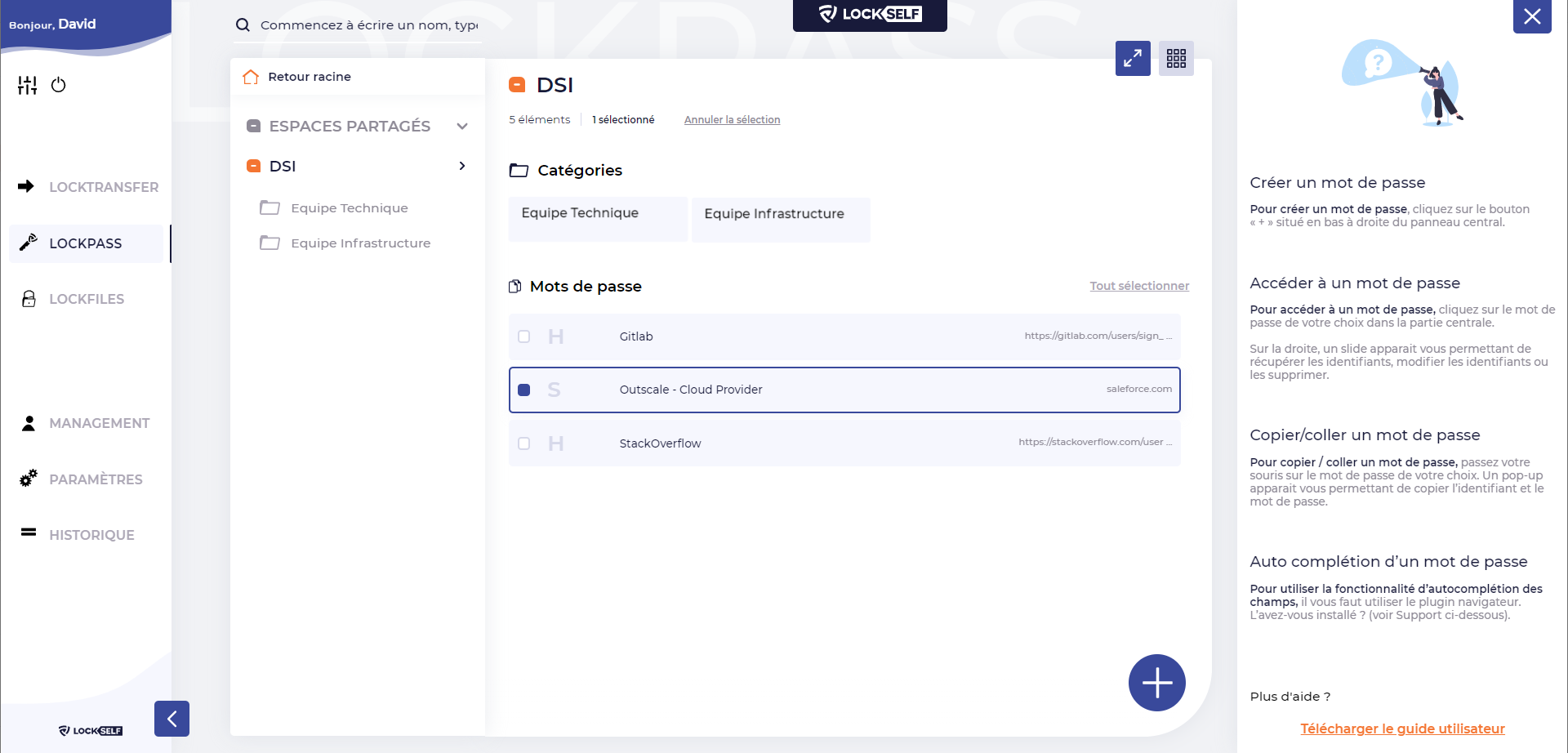Add a new password with plus button
1568x753 pixels.
point(1156,683)
